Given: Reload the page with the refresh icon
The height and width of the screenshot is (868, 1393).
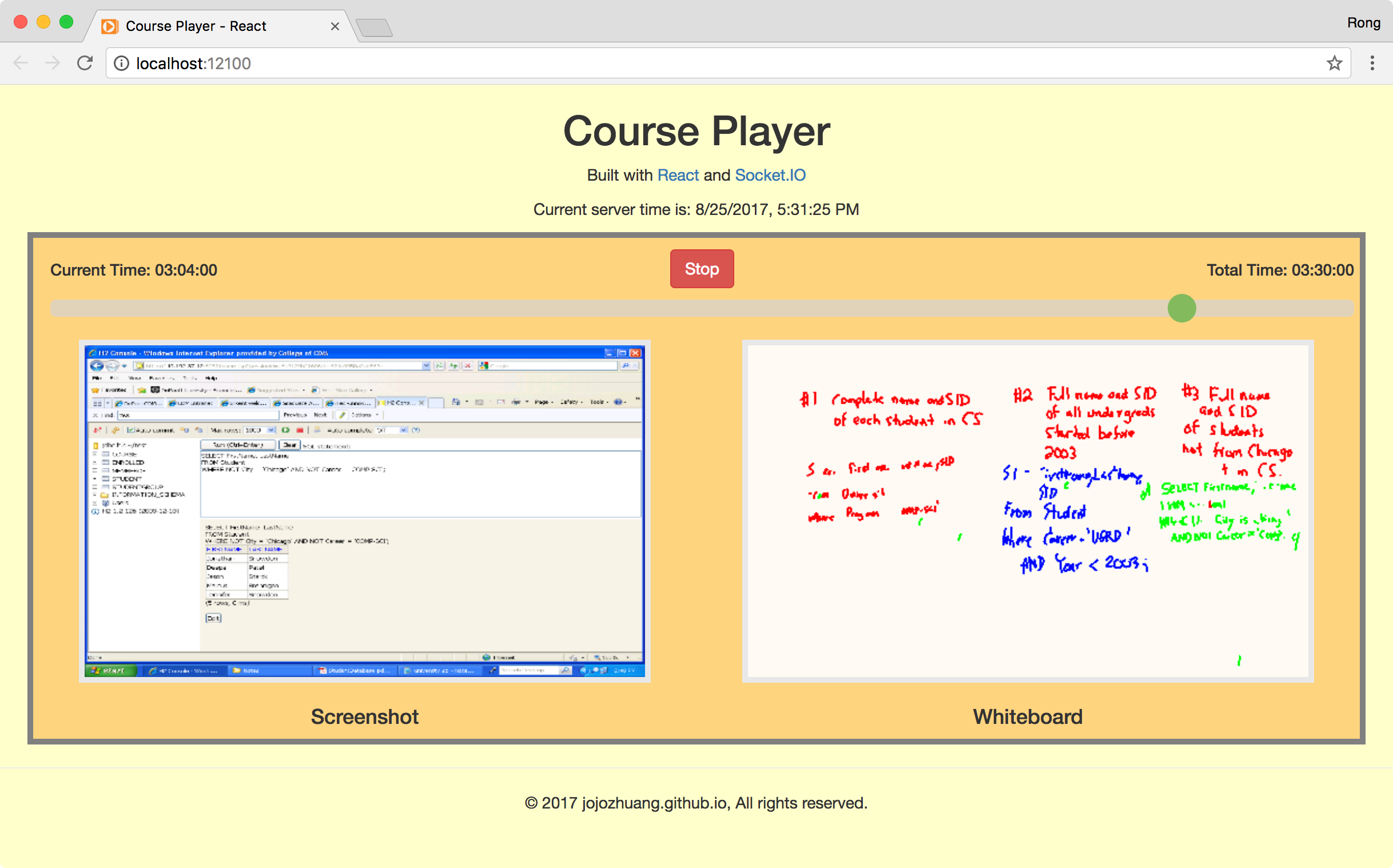Looking at the screenshot, I should (x=85, y=63).
